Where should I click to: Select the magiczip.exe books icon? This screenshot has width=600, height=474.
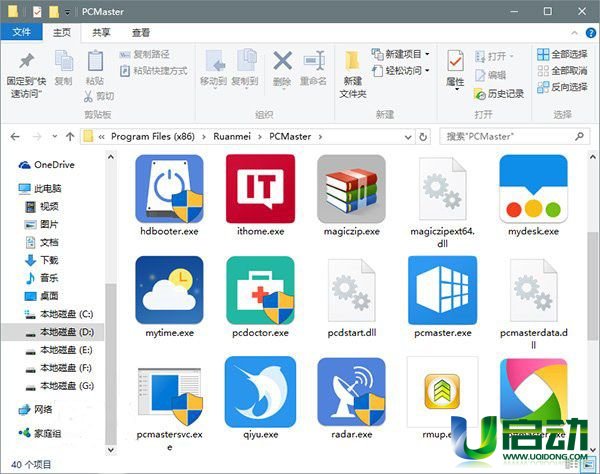[351, 189]
